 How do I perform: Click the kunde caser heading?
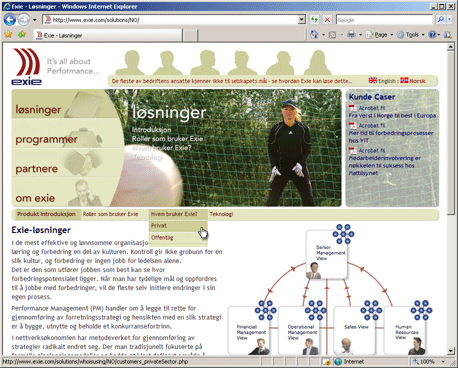[372, 97]
